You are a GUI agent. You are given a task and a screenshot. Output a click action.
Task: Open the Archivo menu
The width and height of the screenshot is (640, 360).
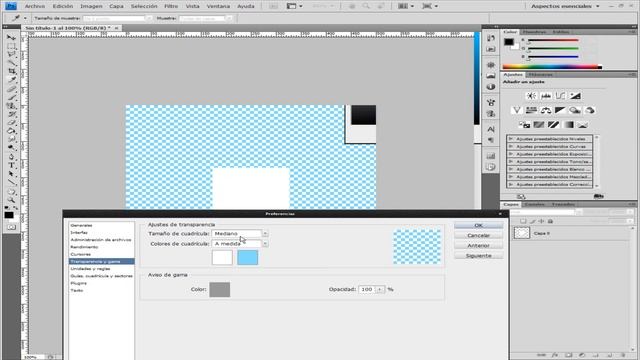pyautogui.click(x=35, y=6)
